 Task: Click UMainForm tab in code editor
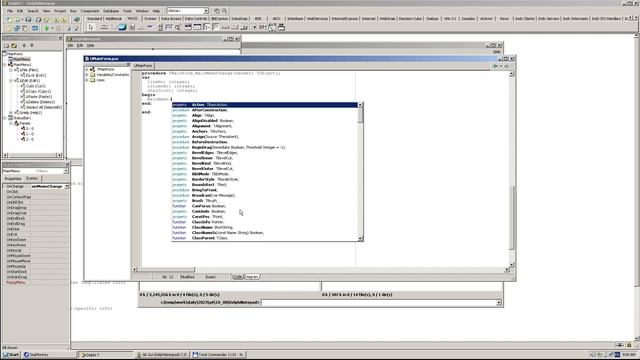(143, 66)
